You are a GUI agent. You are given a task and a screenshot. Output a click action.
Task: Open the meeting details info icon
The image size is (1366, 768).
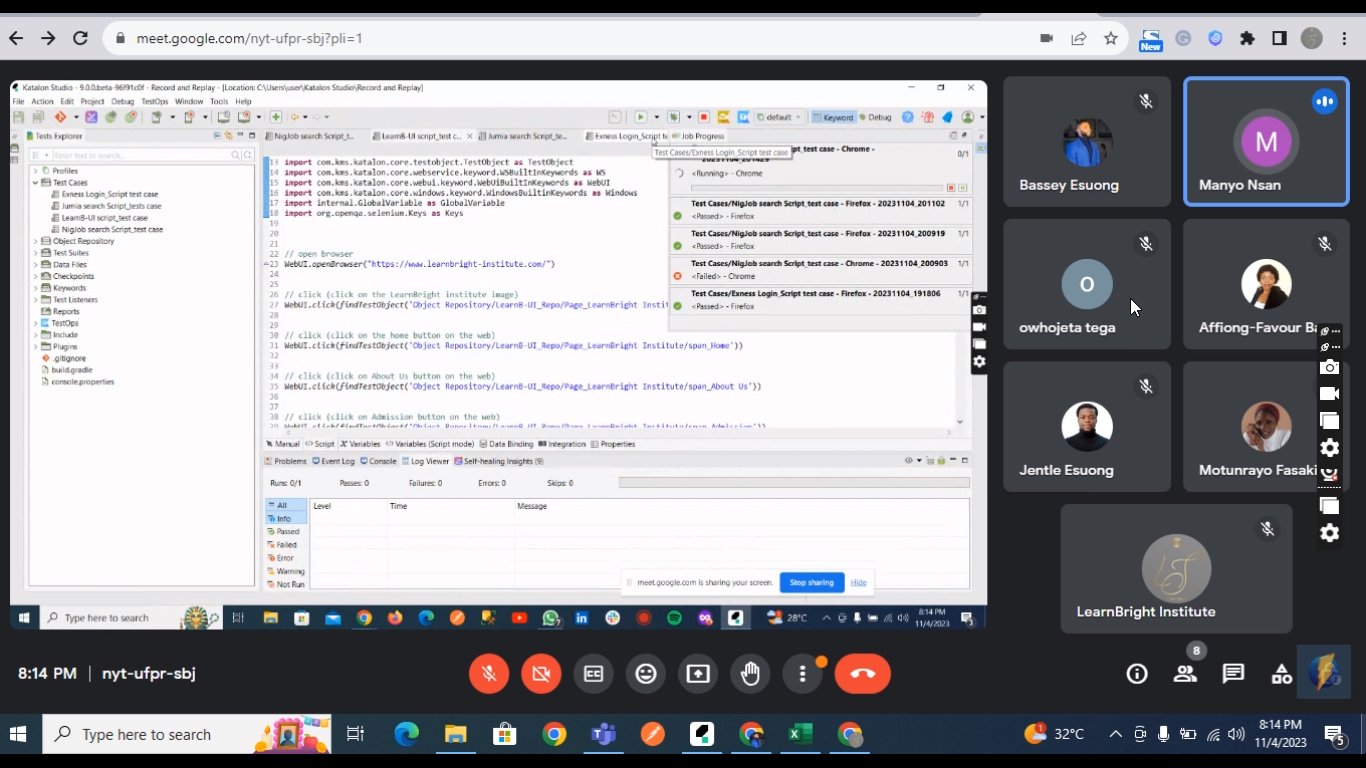pyautogui.click(x=1137, y=674)
